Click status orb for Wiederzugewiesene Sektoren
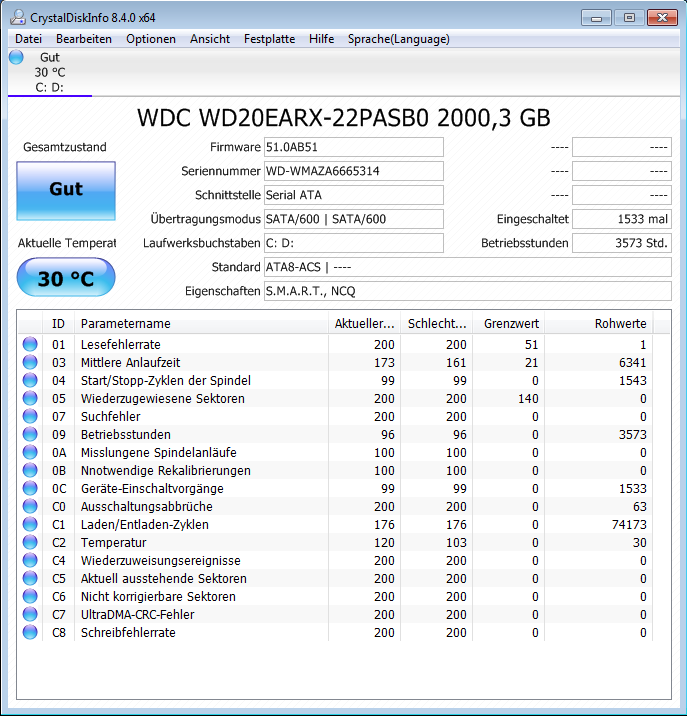 coord(30,398)
